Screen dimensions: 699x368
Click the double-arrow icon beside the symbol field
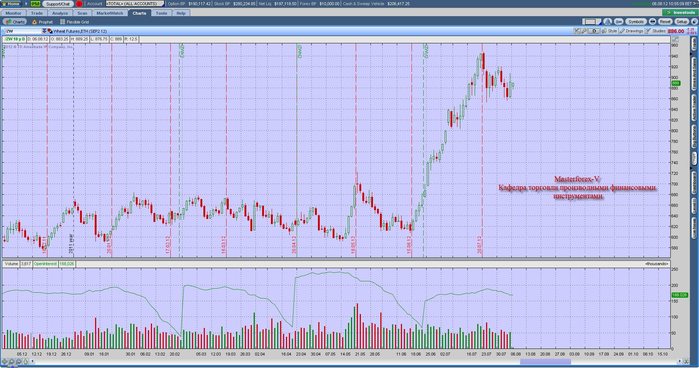[45, 31]
